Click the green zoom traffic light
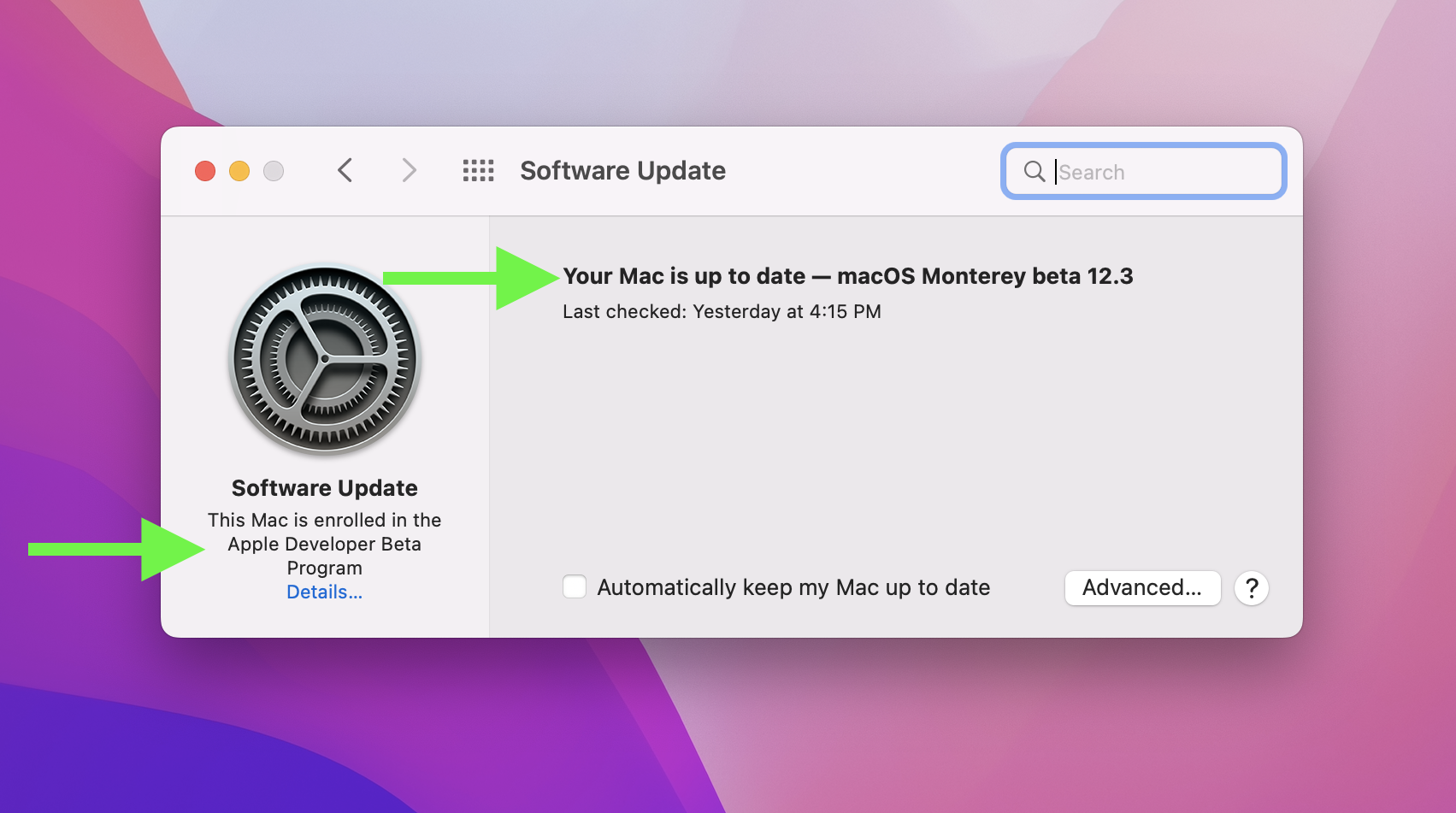 pyautogui.click(x=274, y=170)
